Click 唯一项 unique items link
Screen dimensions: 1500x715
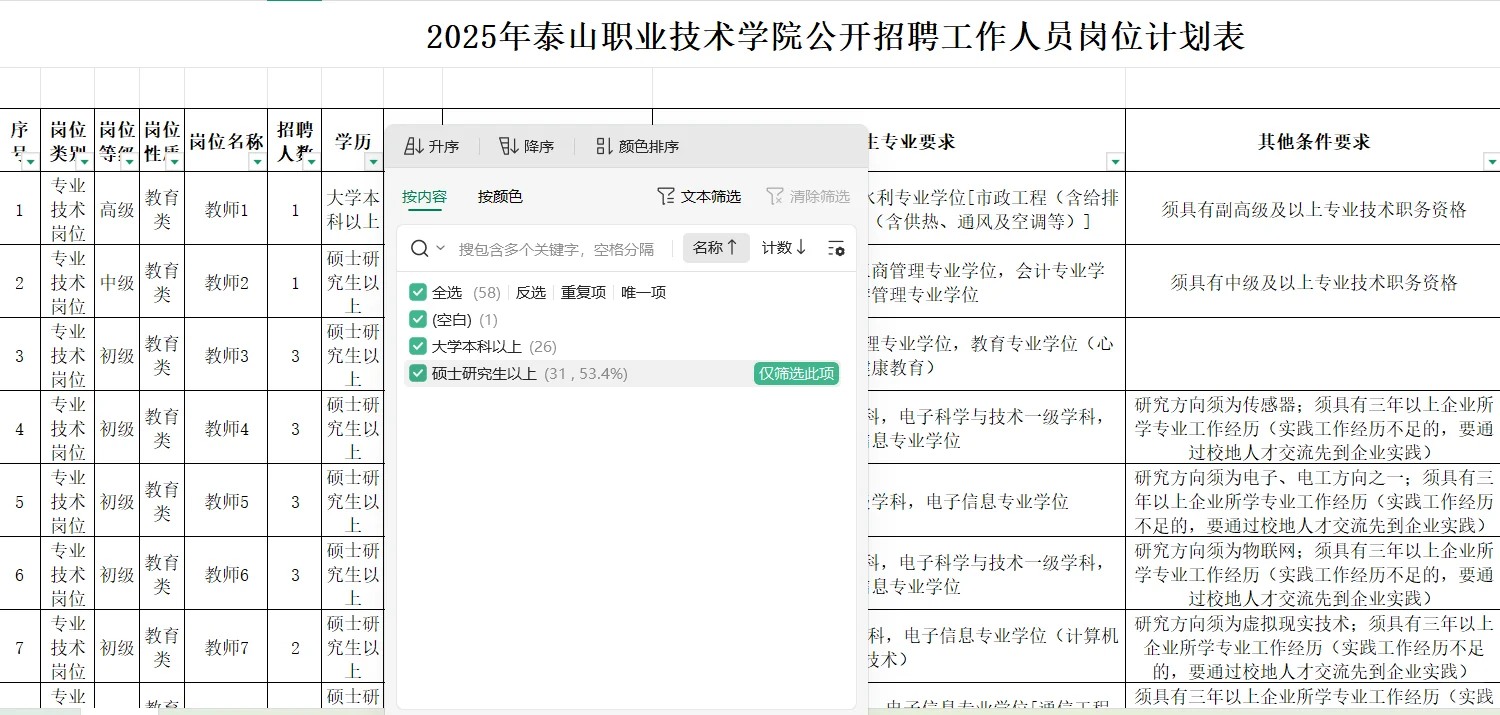coord(643,292)
